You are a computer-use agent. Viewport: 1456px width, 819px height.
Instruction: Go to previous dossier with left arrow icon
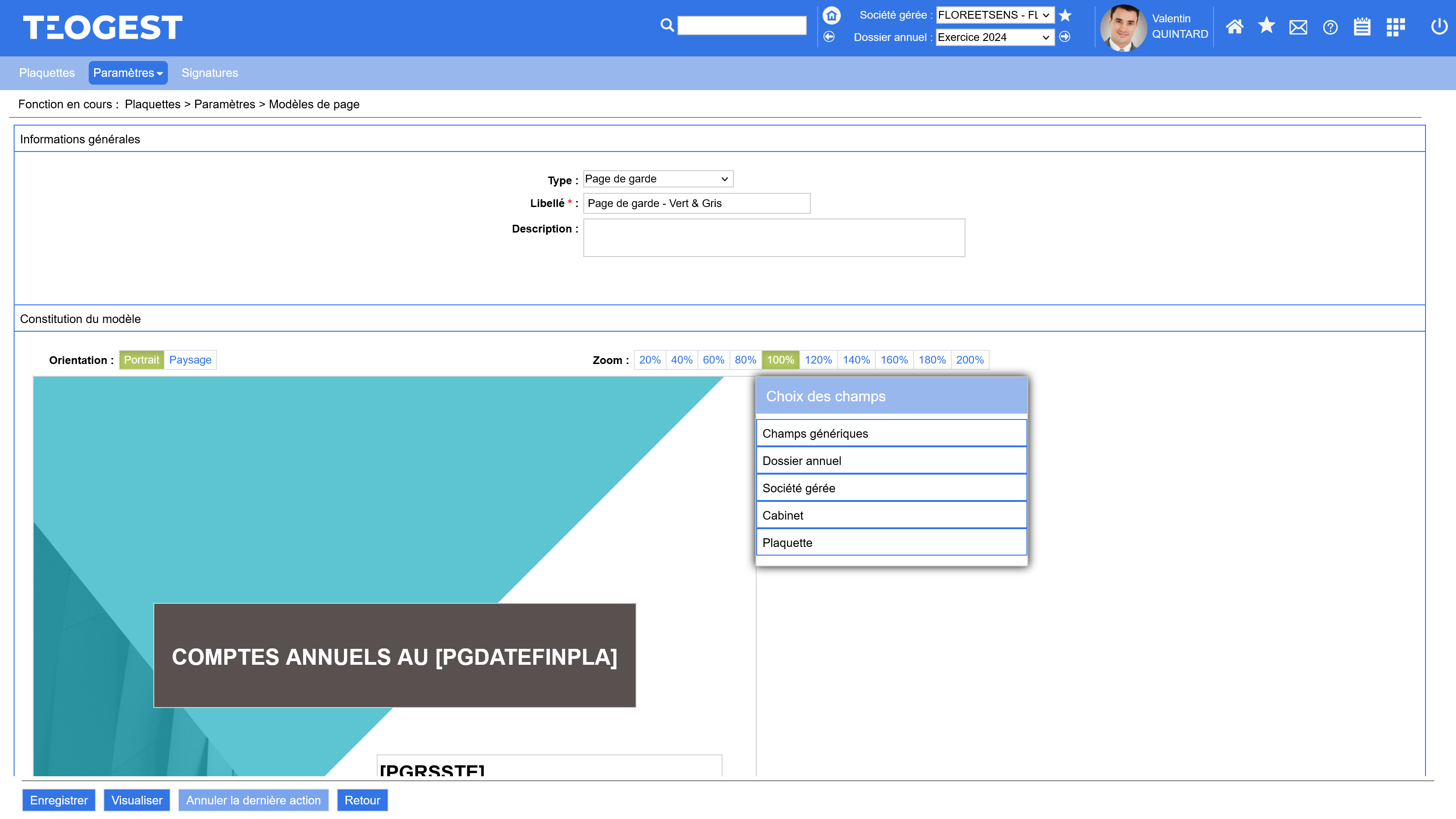tap(829, 37)
